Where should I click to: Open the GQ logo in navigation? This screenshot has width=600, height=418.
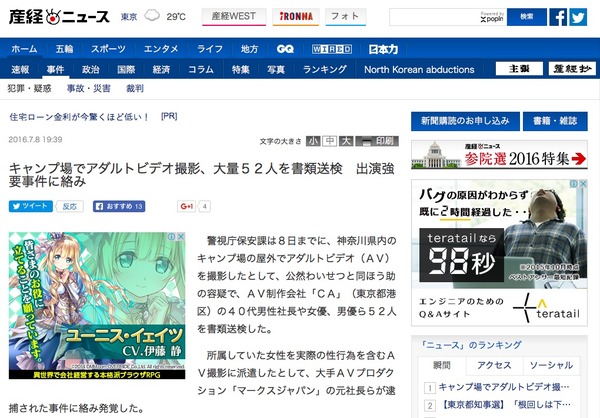[285, 49]
